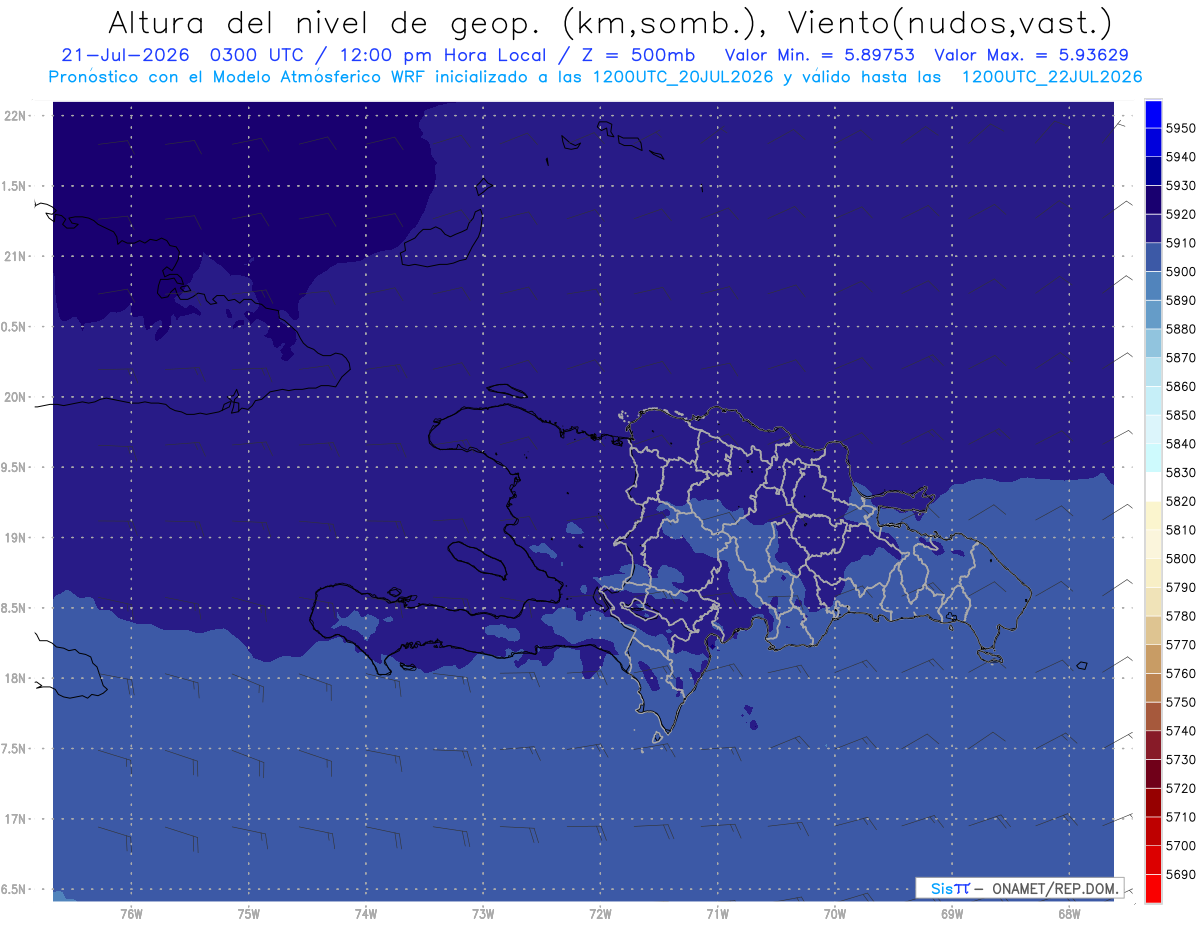This screenshot has height=927, width=1200.
Task: Click the '20N' latitude label
Action: 16,397
